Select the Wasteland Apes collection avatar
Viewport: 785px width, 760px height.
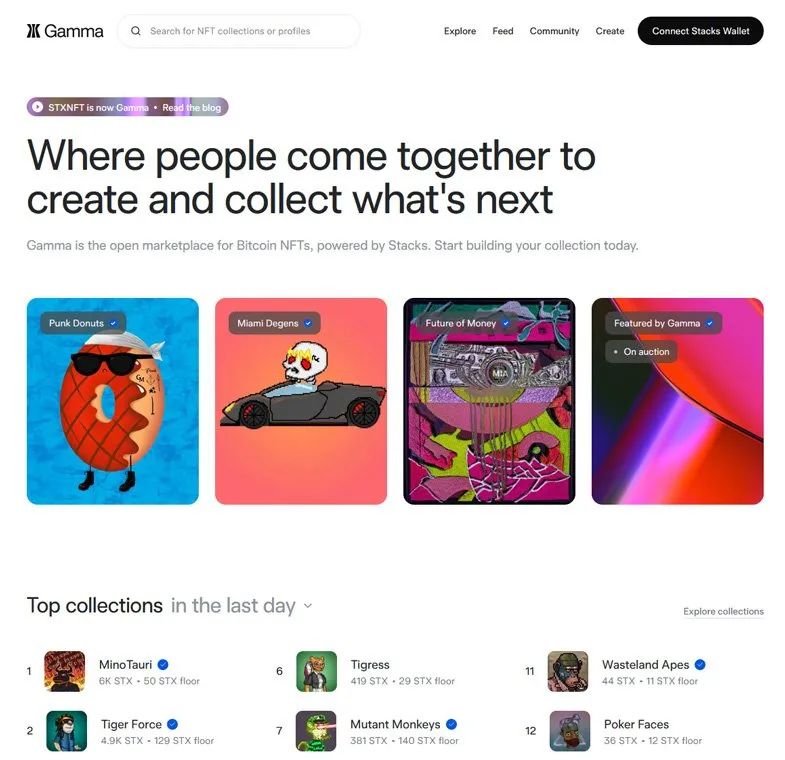(x=568, y=671)
